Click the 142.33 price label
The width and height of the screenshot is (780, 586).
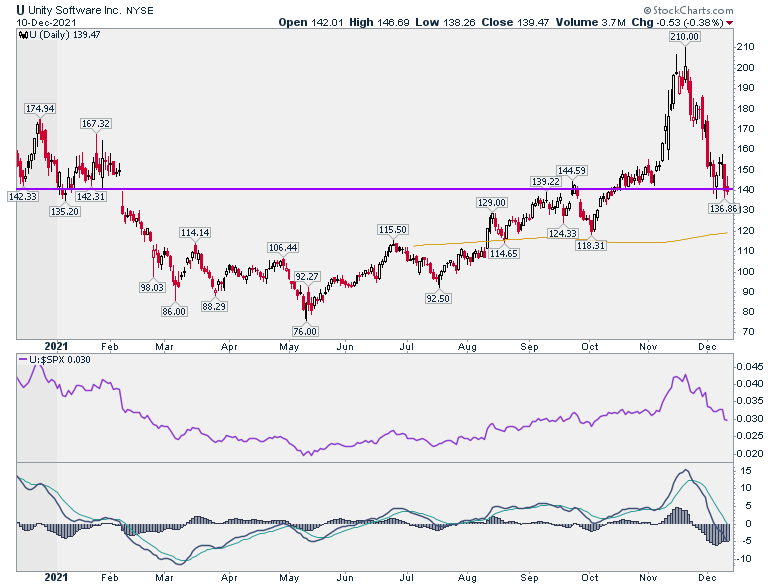(x=23, y=196)
